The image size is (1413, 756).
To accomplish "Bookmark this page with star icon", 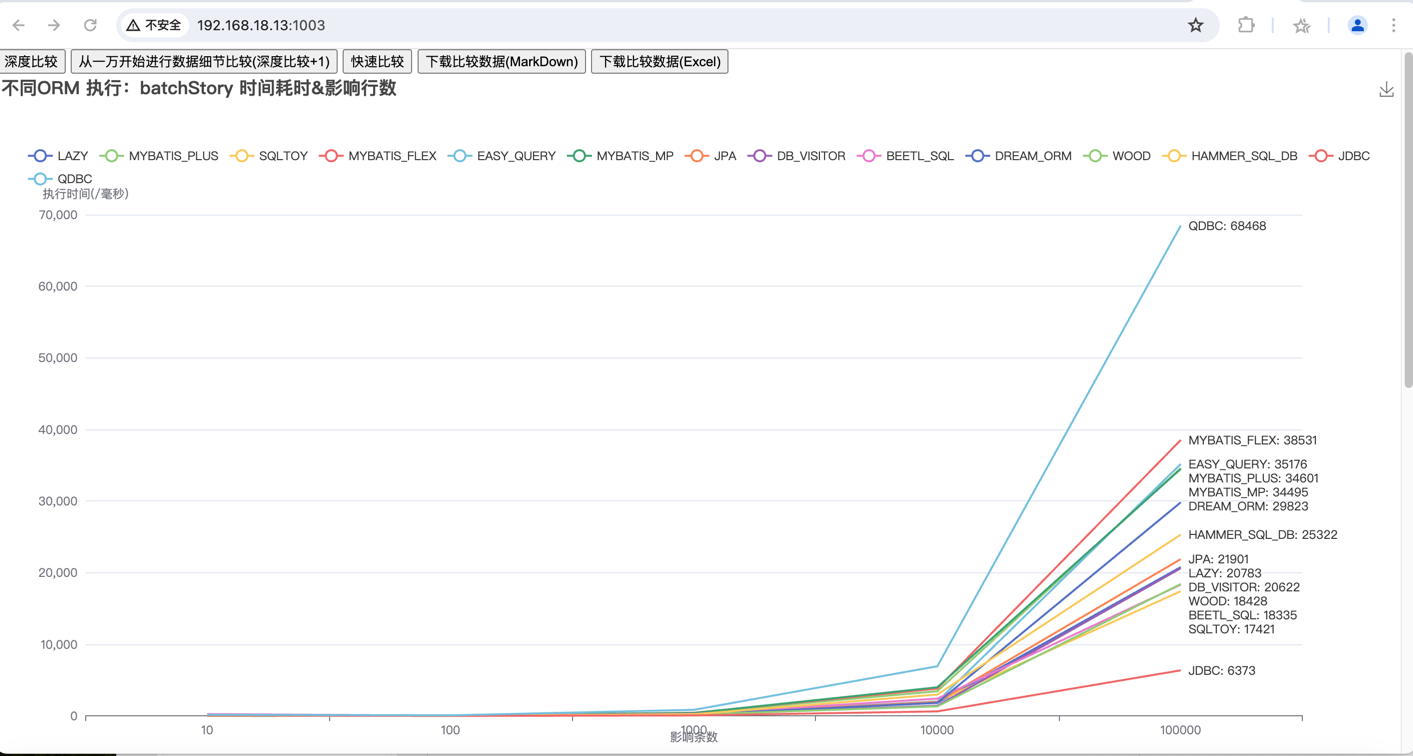I will [1196, 25].
